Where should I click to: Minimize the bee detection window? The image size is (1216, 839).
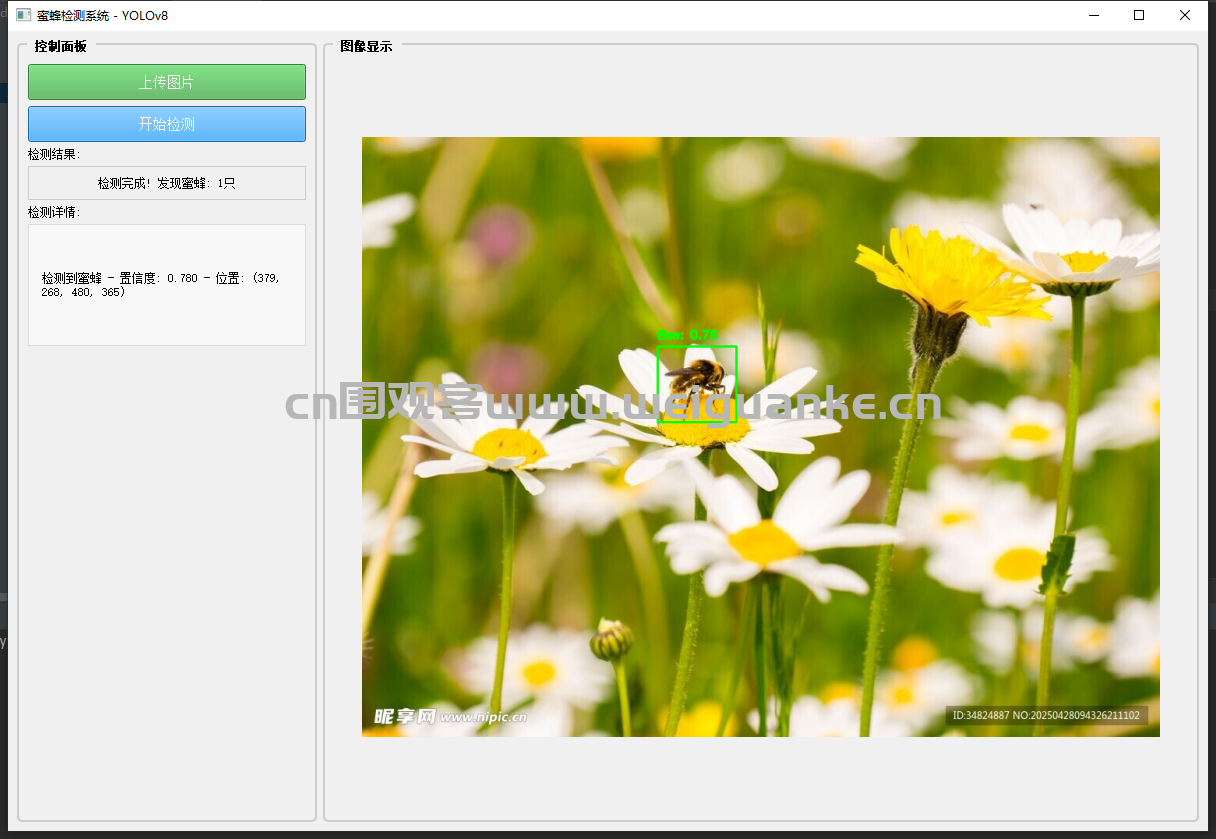point(1093,15)
